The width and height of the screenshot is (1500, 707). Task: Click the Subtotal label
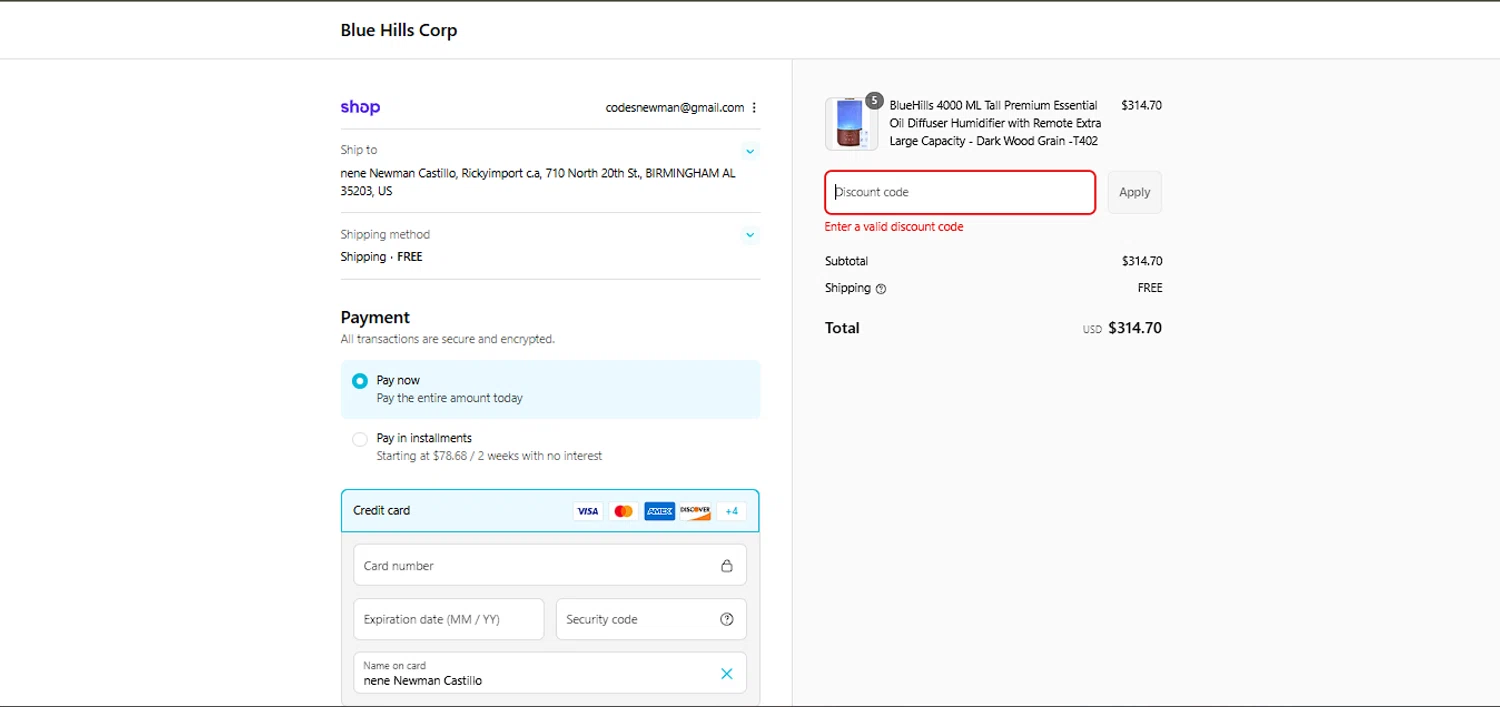point(846,261)
